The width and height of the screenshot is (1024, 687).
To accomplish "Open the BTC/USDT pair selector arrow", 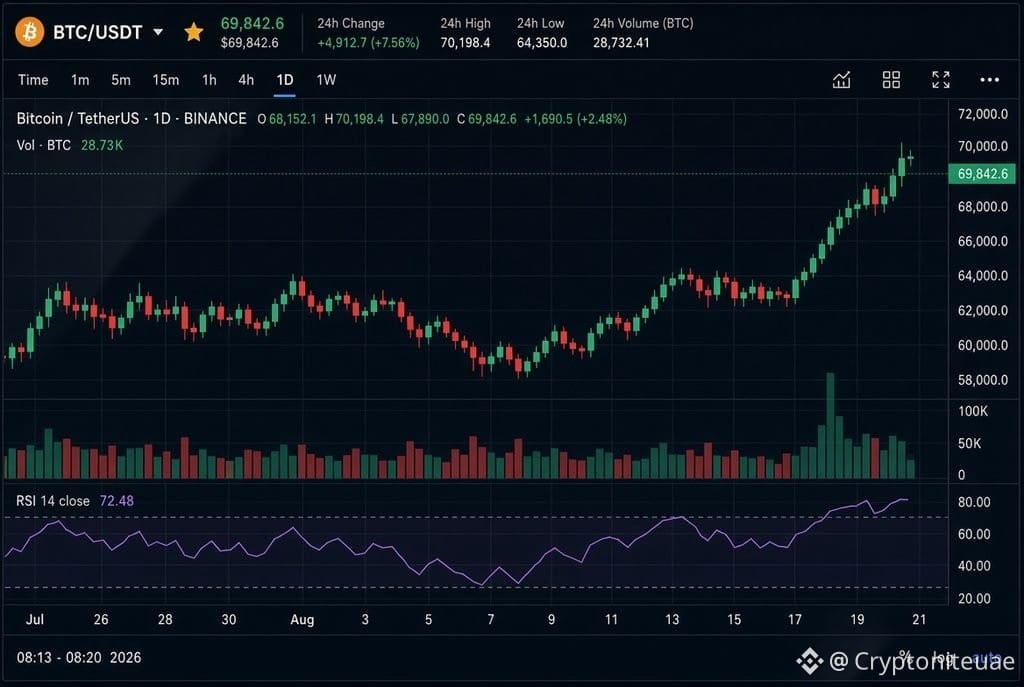I will [158, 32].
